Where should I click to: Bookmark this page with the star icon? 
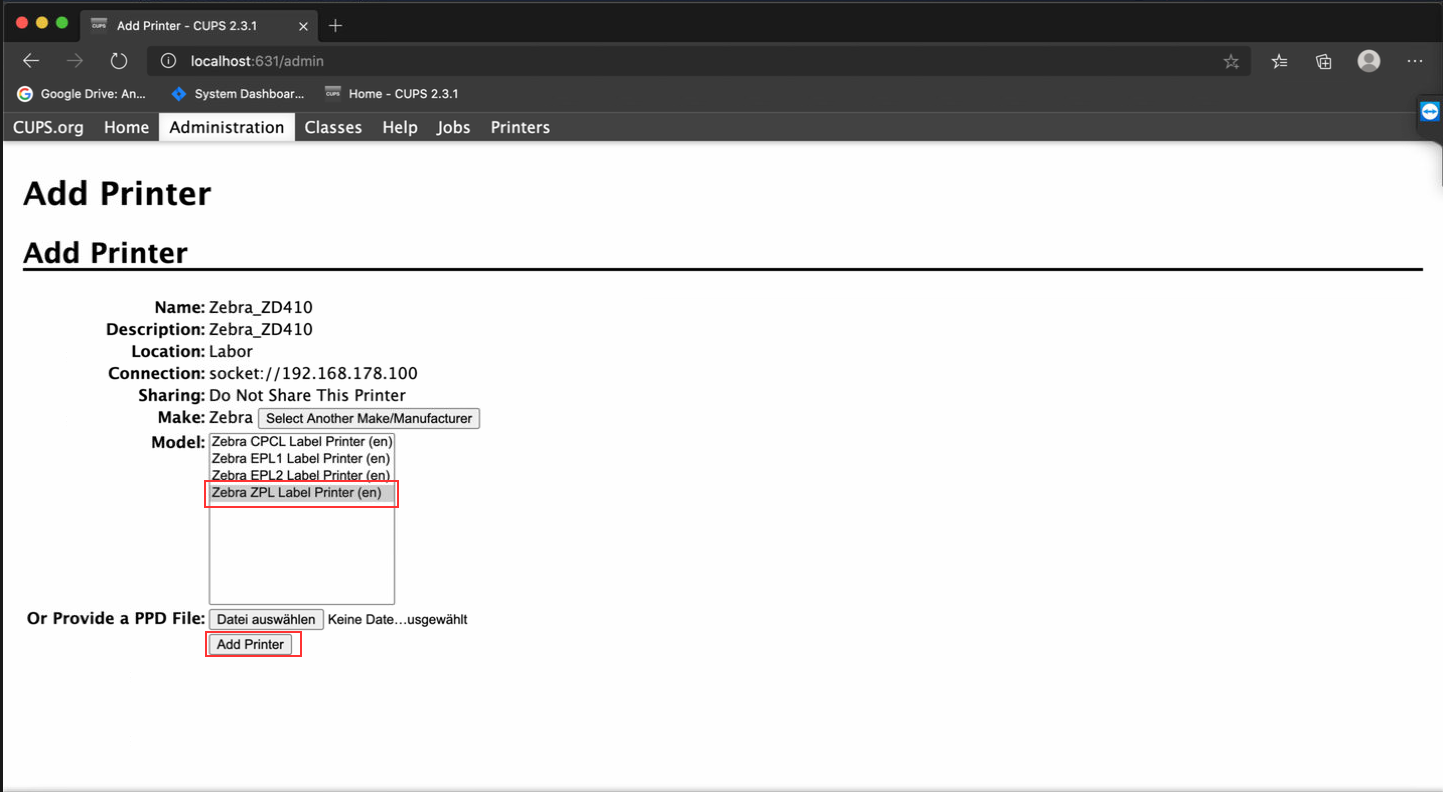tap(1231, 62)
